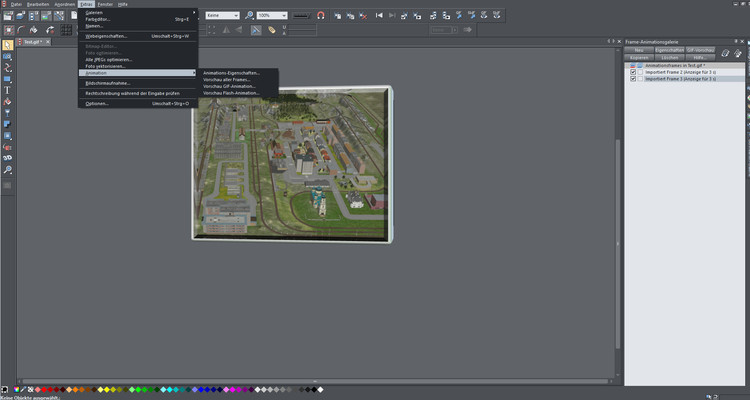
Task: Click the yellow tag names icon
Action: coord(272,30)
